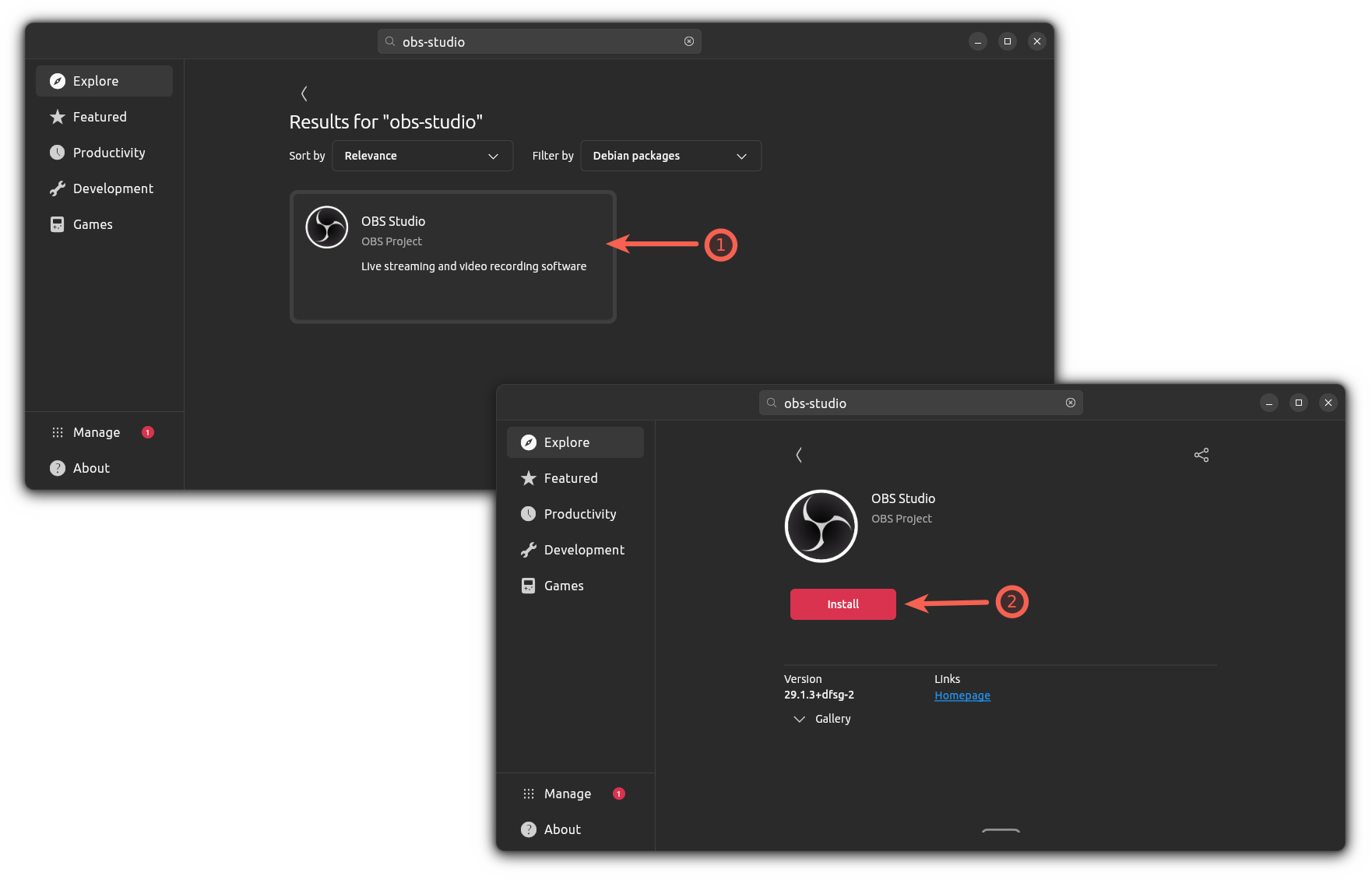Maximize the back App Center window
This screenshot has width=1372, height=880.
point(1008,41)
